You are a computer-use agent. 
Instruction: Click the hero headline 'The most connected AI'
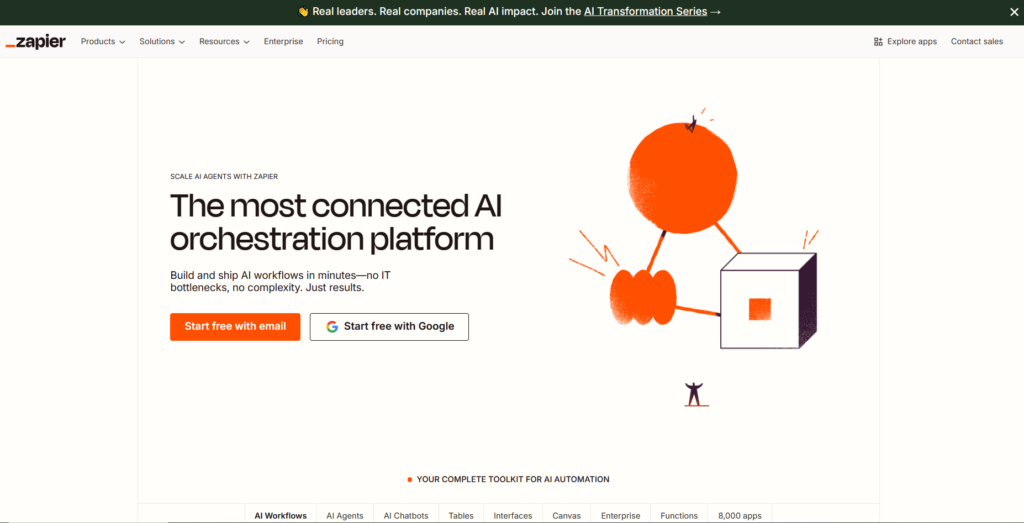336,206
